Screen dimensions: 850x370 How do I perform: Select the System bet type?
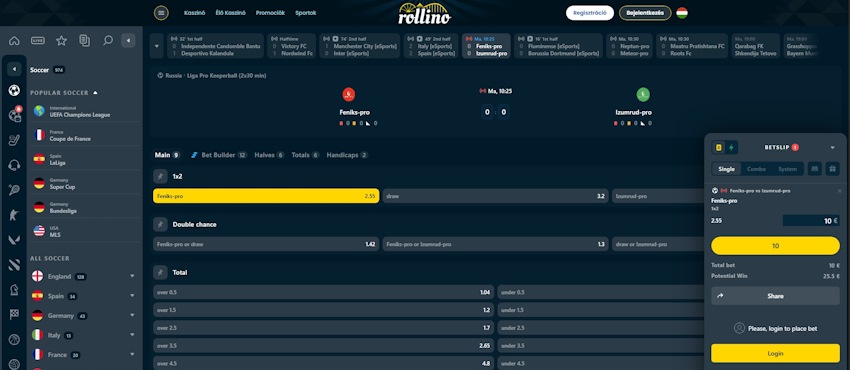tap(787, 169)
